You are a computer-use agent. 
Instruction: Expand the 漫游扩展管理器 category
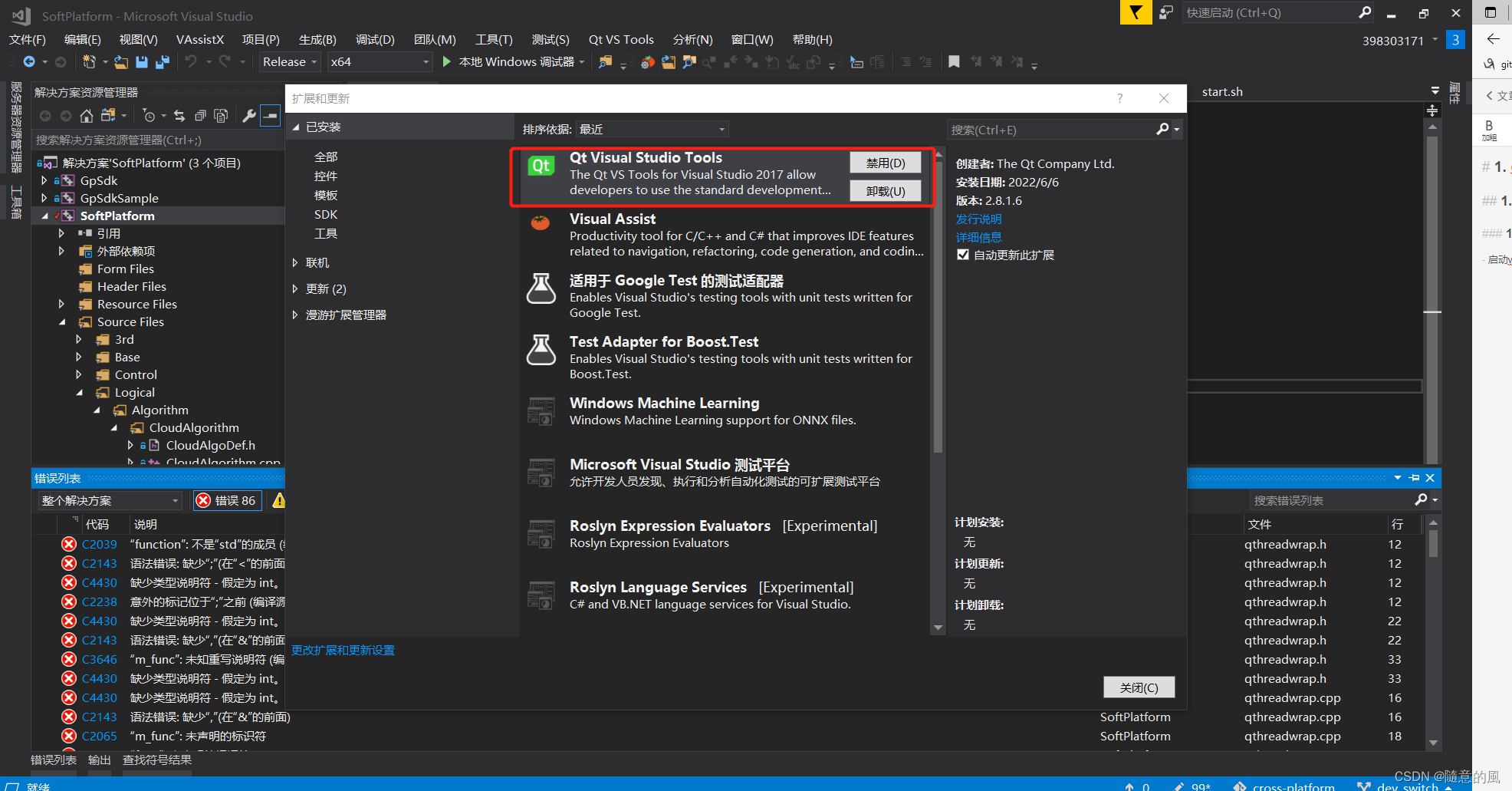pyautogui.click(x=295, y=315)
